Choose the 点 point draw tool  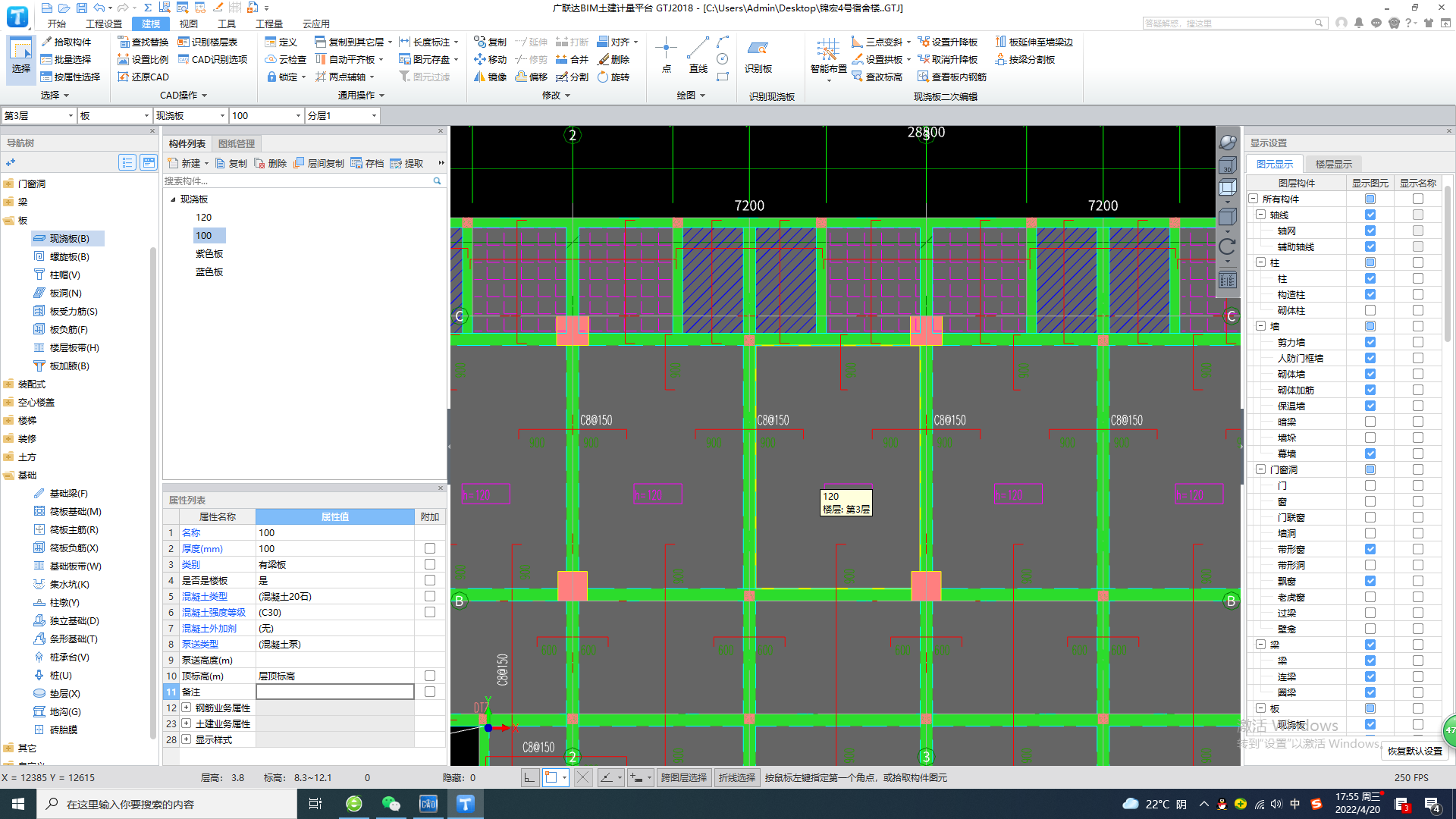tap(666, 55)
